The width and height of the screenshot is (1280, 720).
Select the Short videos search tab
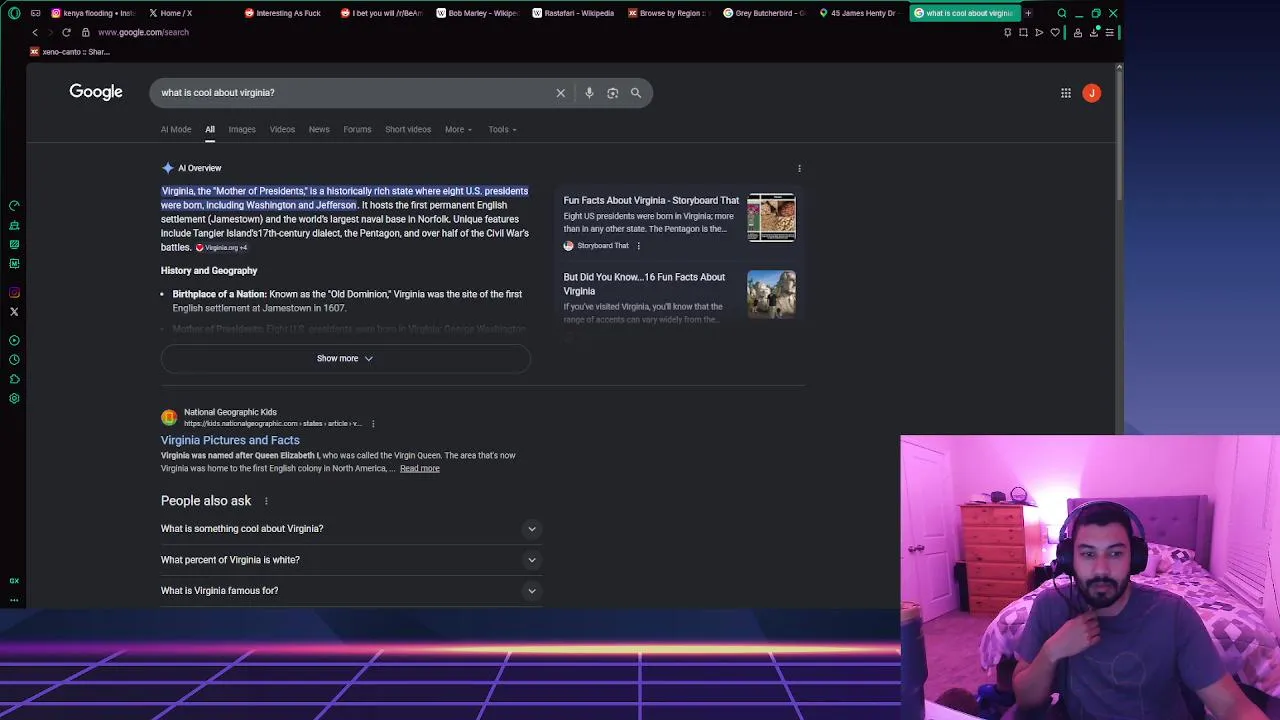(408, 129)
